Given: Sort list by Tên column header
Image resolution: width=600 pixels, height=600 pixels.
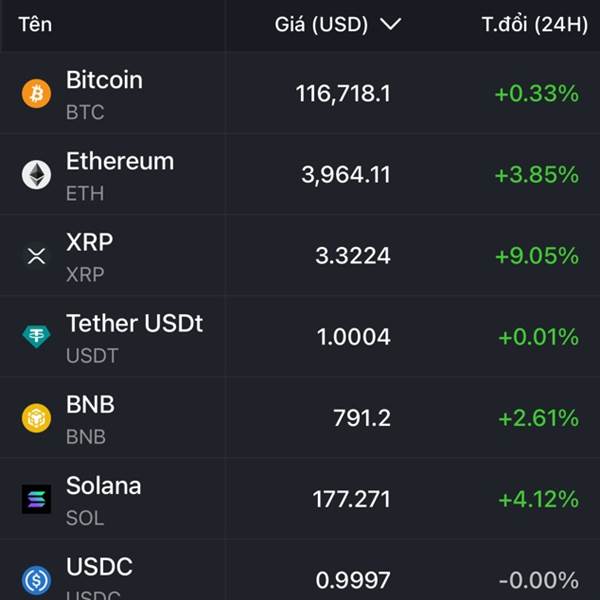Looking at the screenshot, I should [x=35, y=24].
